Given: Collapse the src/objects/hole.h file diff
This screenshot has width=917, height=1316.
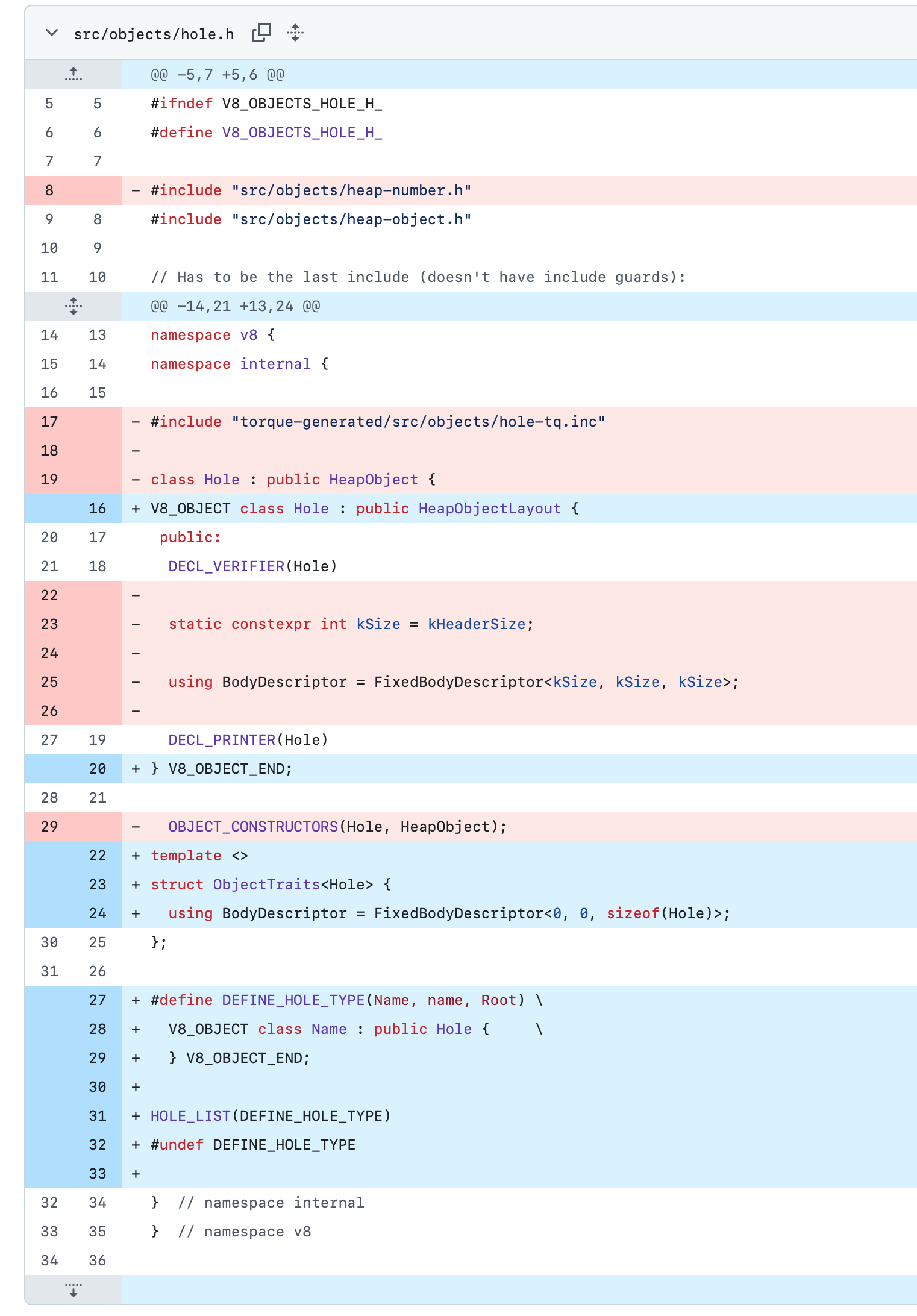Looking at the screenshot, I should pyautogui.click(x=52, y=33).
